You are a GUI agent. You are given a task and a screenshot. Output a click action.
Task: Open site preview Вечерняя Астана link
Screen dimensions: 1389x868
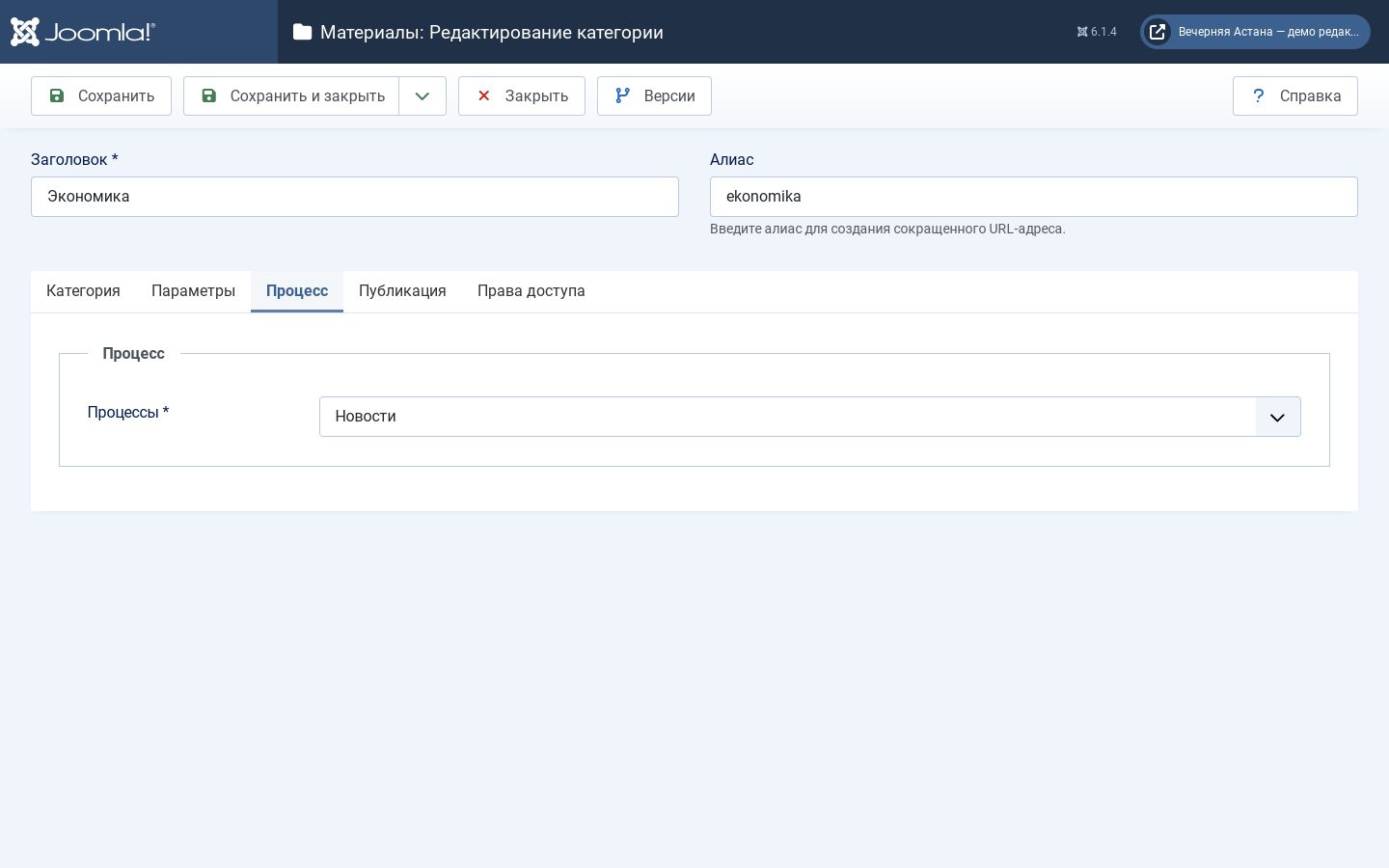point(1255,32)
